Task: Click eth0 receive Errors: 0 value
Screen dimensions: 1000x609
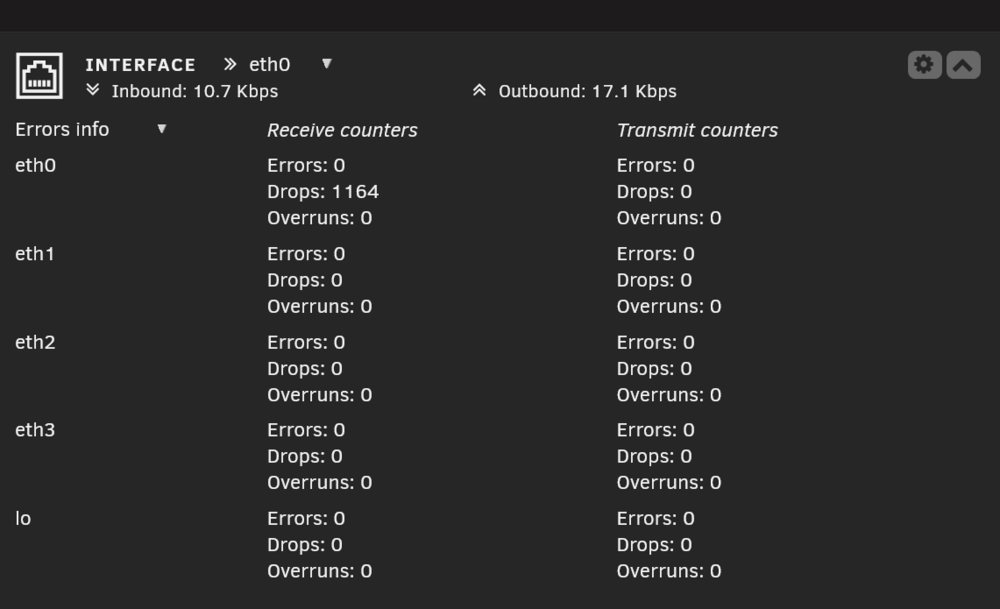Action: click(306, 165)
